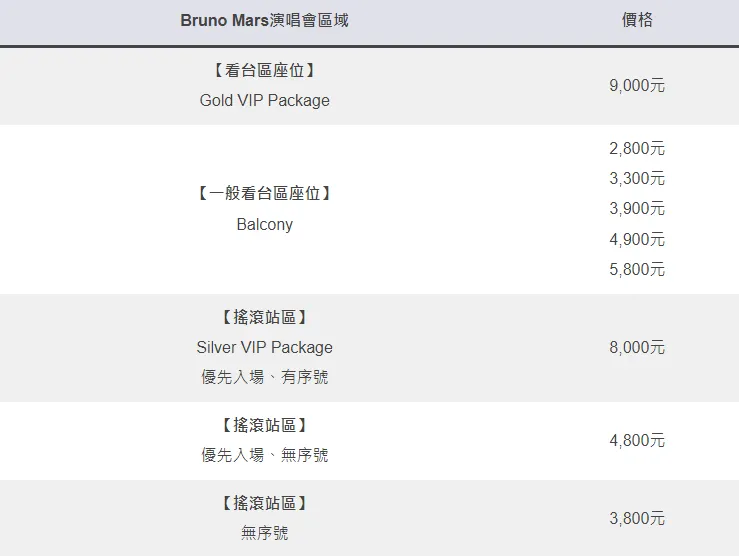Click the 【一般看台區座位】 label

coord(264,193)
